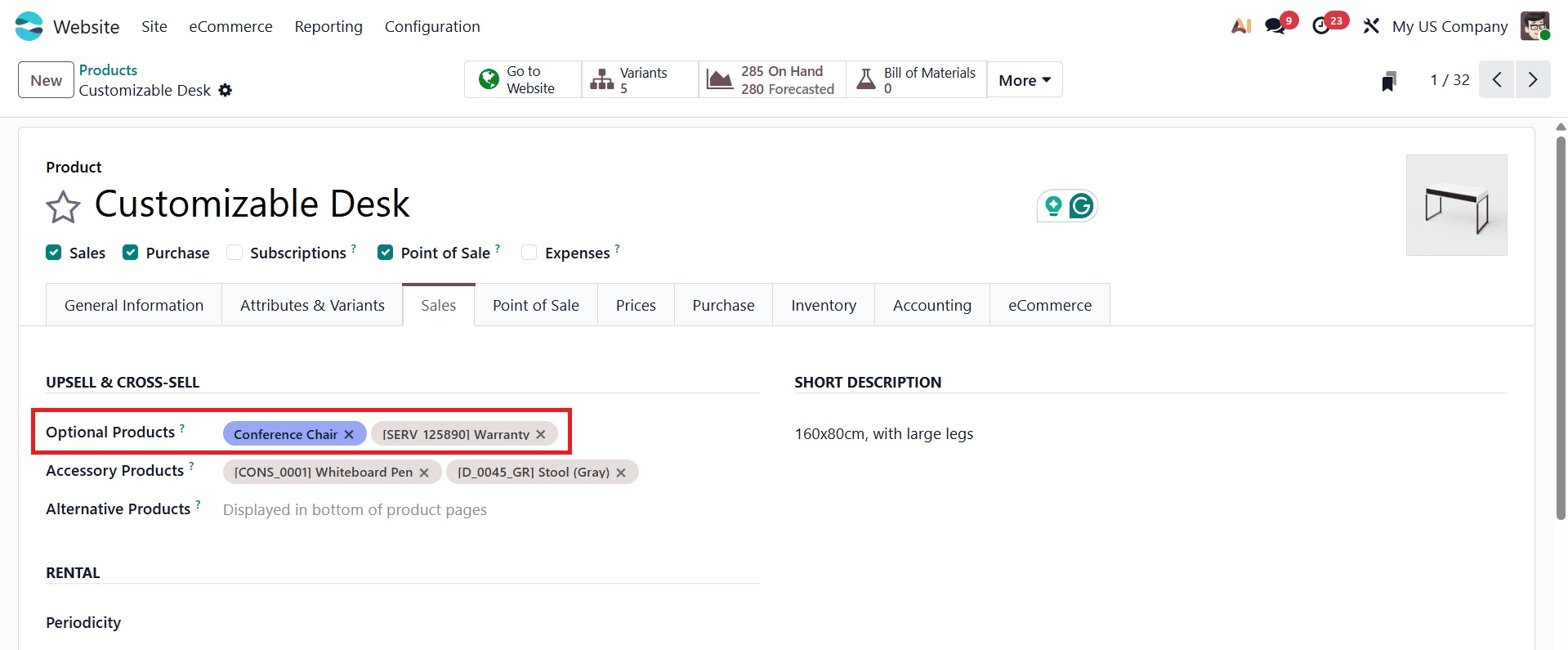1568x650 pixels.
Task: Click the Products breadcrumb link
Action: click(x=108, y=70)
